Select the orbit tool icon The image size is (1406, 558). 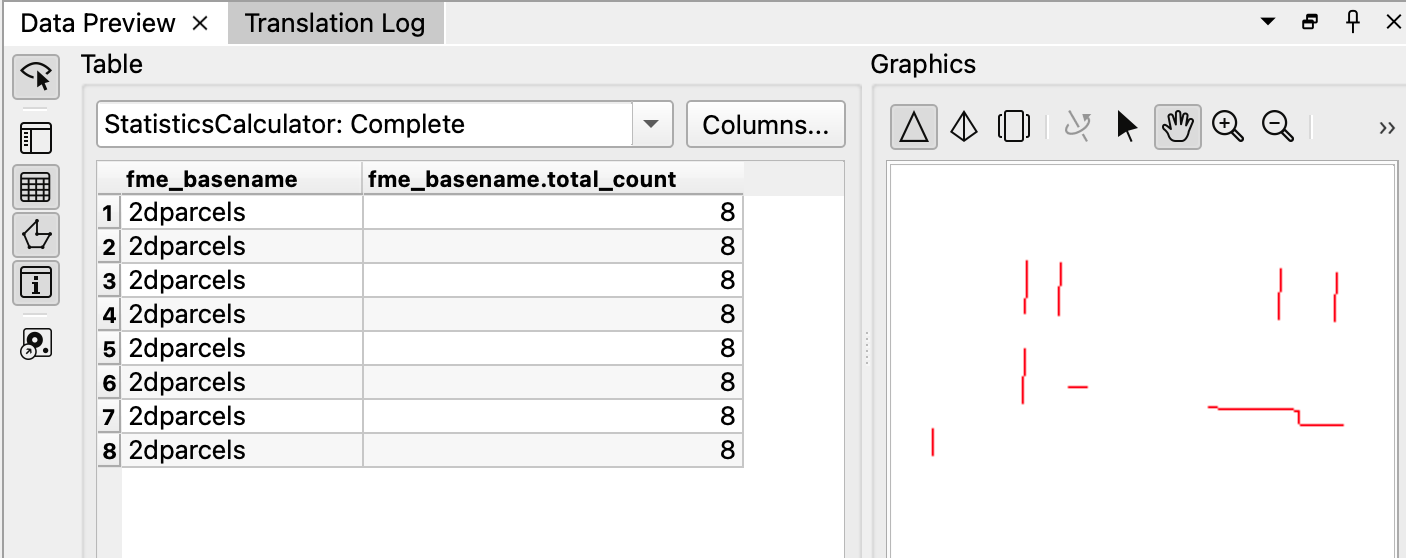click(1078, 126)
